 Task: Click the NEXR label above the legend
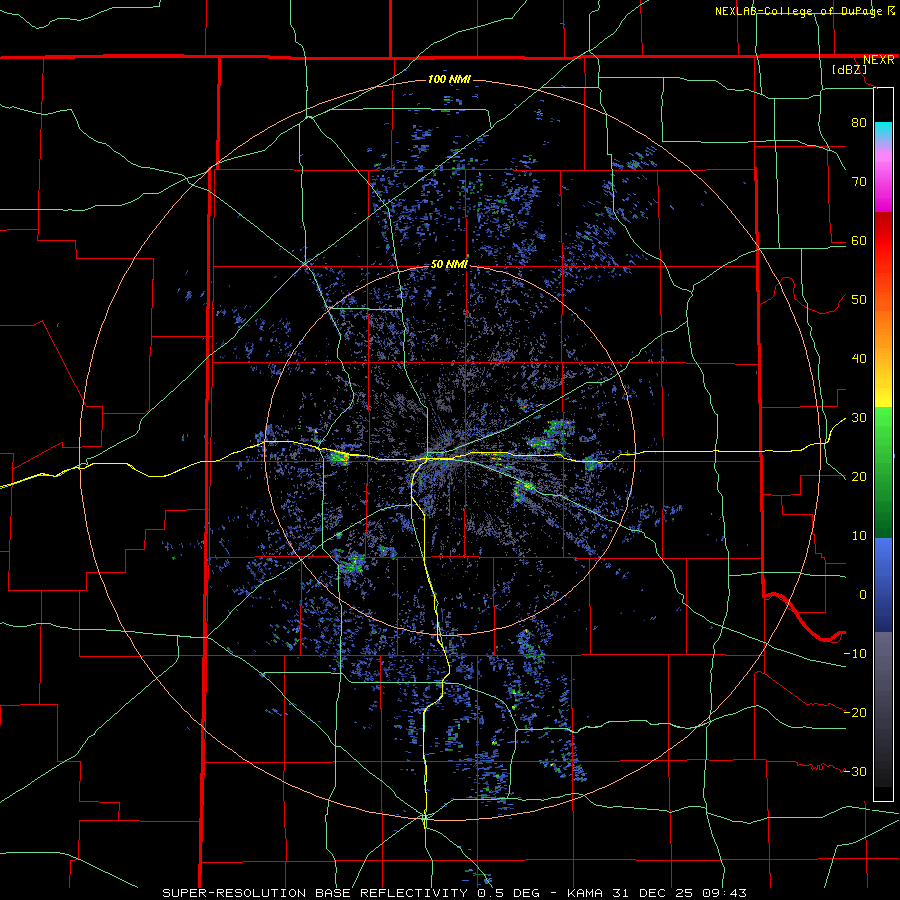tap(878, 60)
